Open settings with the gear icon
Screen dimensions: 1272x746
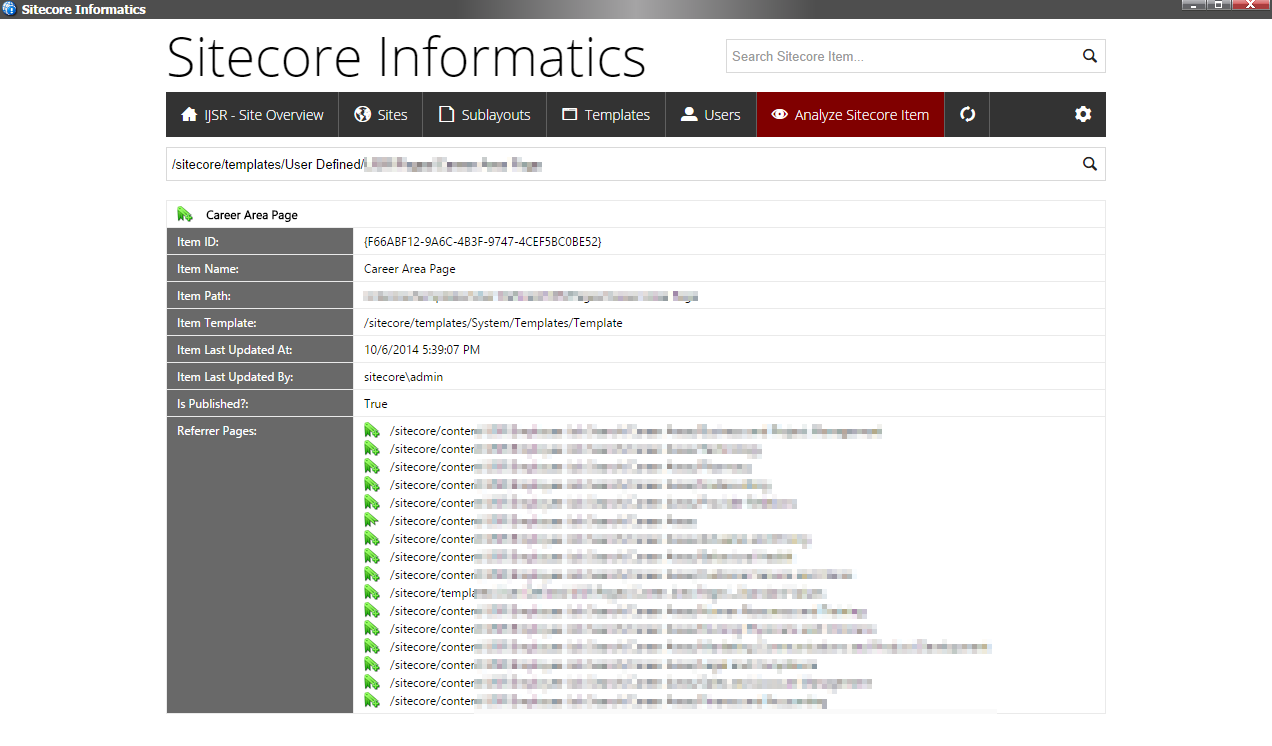click(x=1083, y=115)
